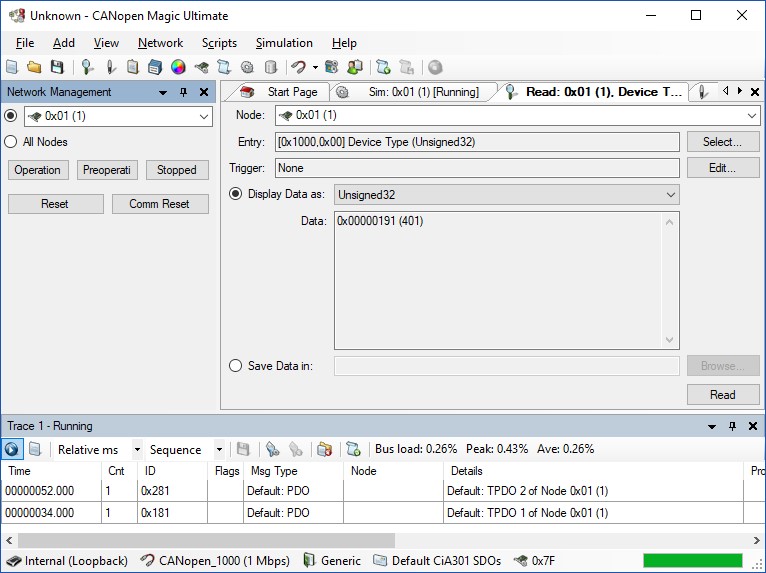
Task: Open Trace 1 panel options arrow
Action: click(712, 426)
